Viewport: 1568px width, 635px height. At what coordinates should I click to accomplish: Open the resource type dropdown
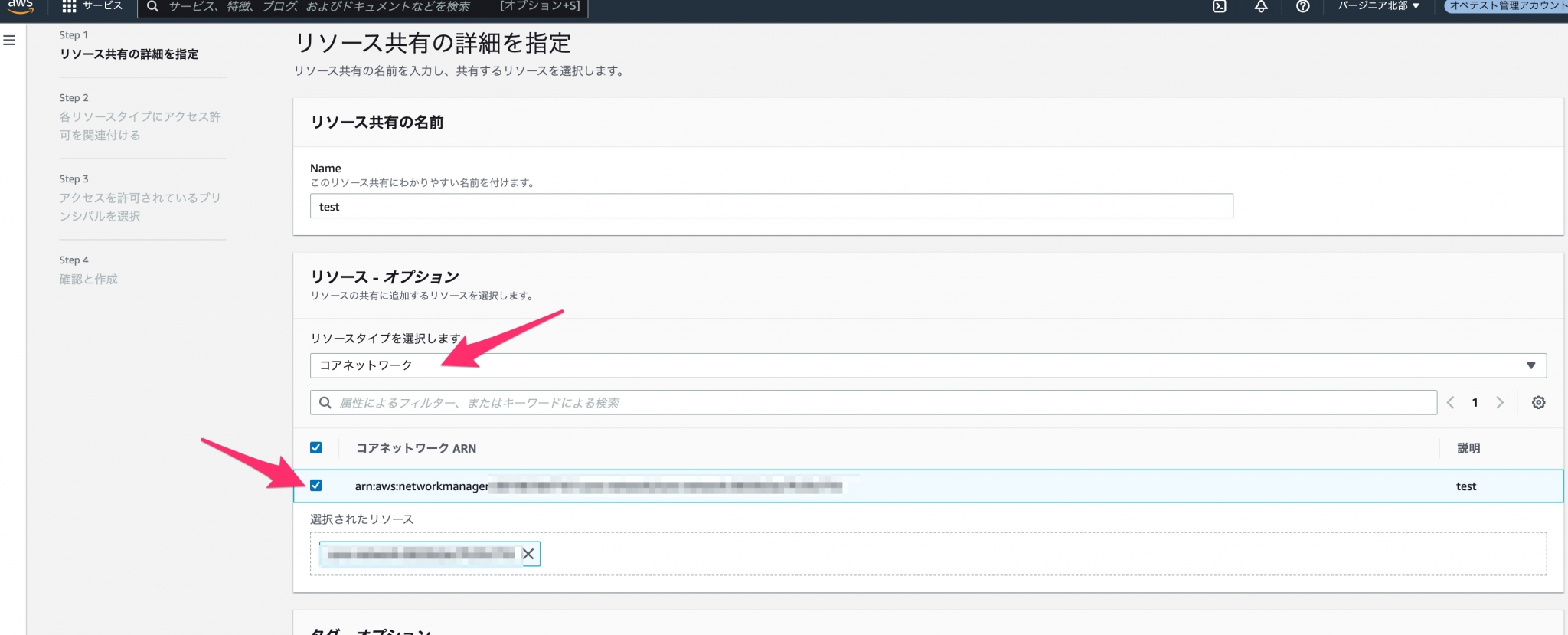click(928, 365)
